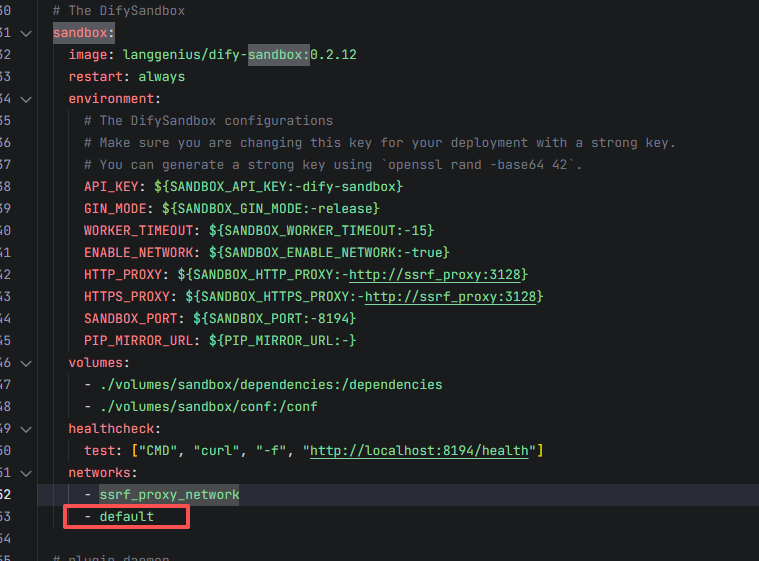Viewport: 759px width, 561px height.
Task: Click the HTTPS_PROXY variable name
Action: coord(126,296)
